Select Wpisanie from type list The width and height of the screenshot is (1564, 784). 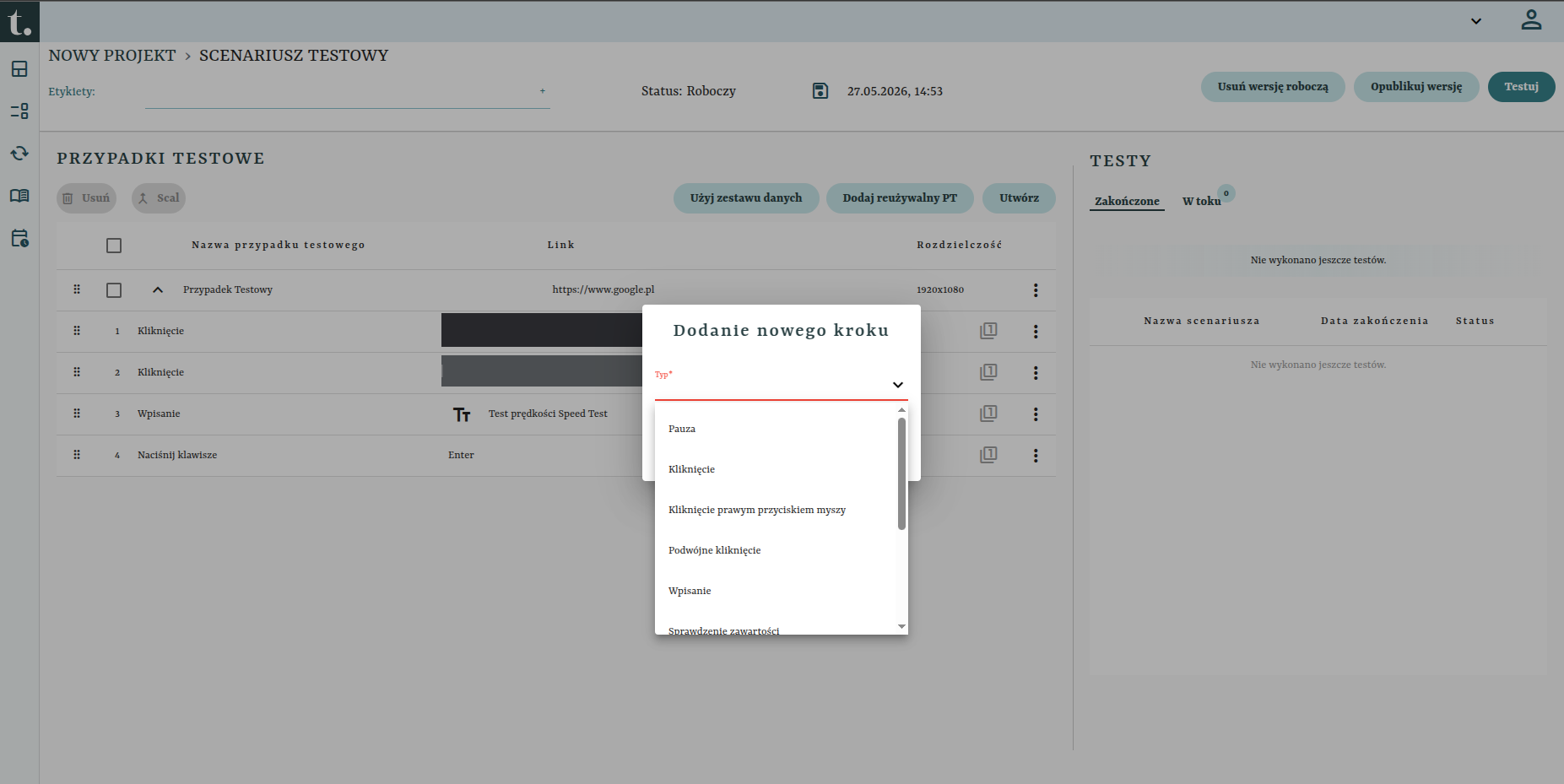tap(777, 591)
